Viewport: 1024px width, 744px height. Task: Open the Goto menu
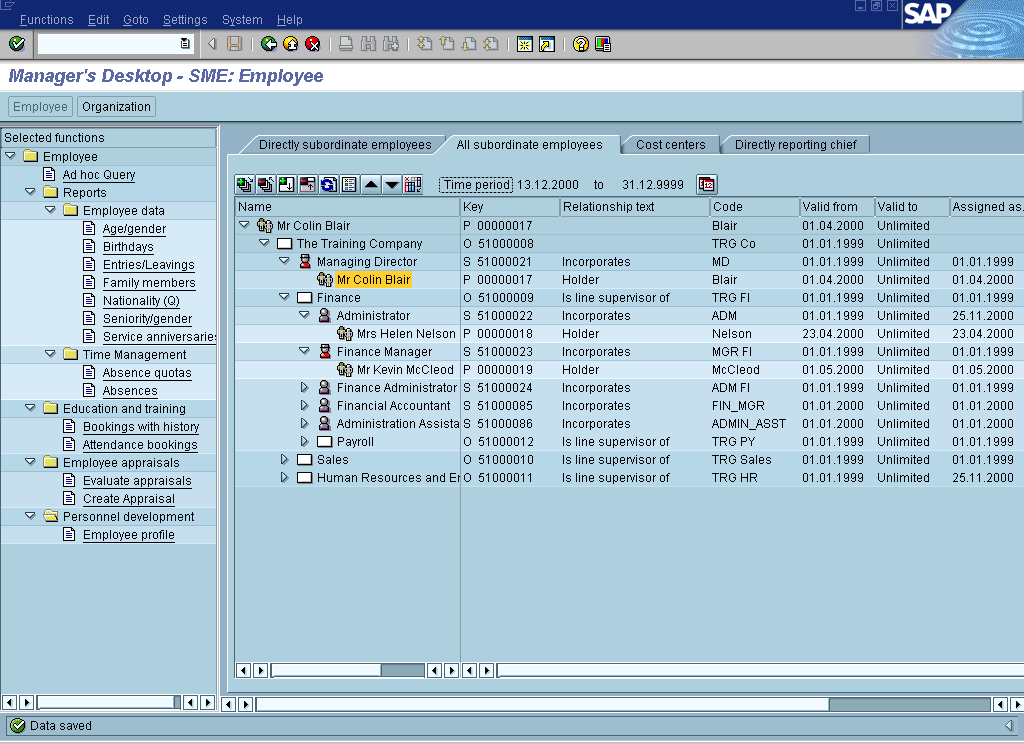pos(136,20)
